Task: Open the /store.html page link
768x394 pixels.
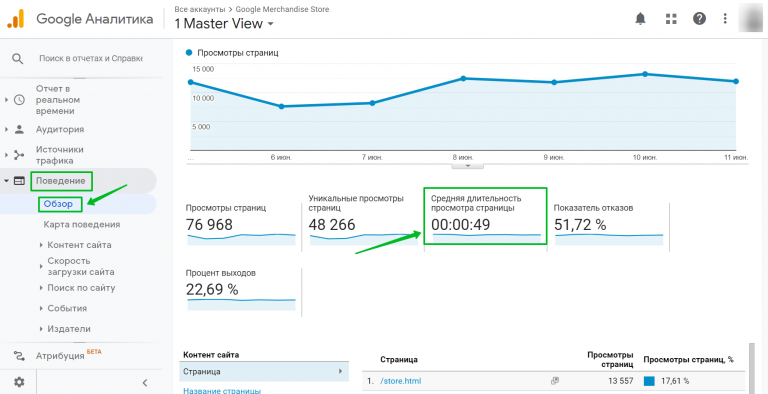Action: click(x=401, y=381)
